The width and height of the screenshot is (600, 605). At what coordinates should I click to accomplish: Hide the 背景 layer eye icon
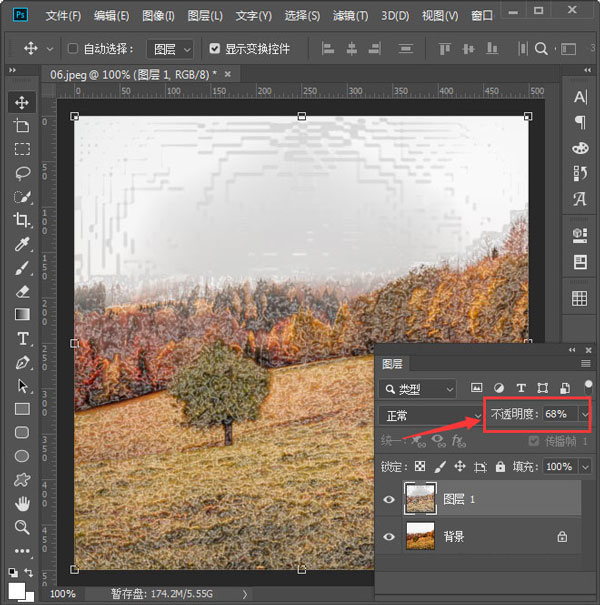[389, 537]
